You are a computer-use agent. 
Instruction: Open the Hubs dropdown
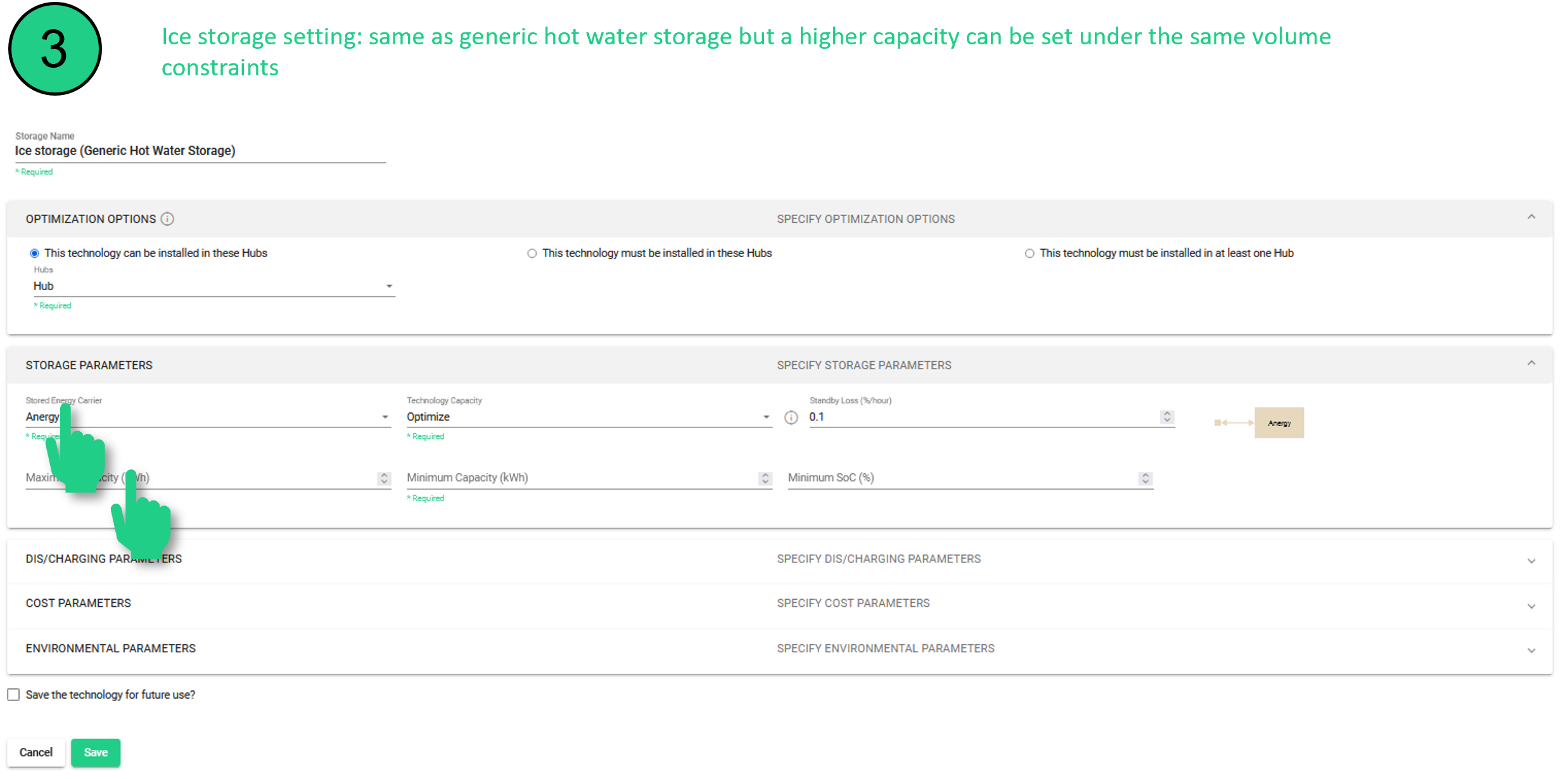tap(213, 286)
